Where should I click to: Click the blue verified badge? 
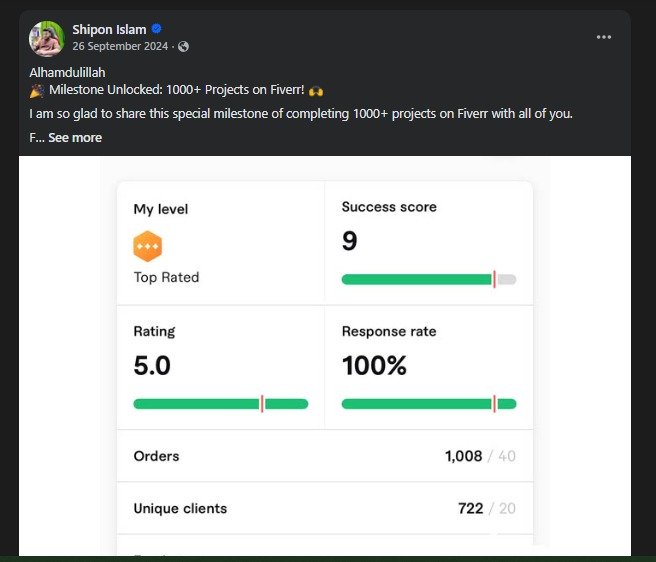click(x=156, y=30)
